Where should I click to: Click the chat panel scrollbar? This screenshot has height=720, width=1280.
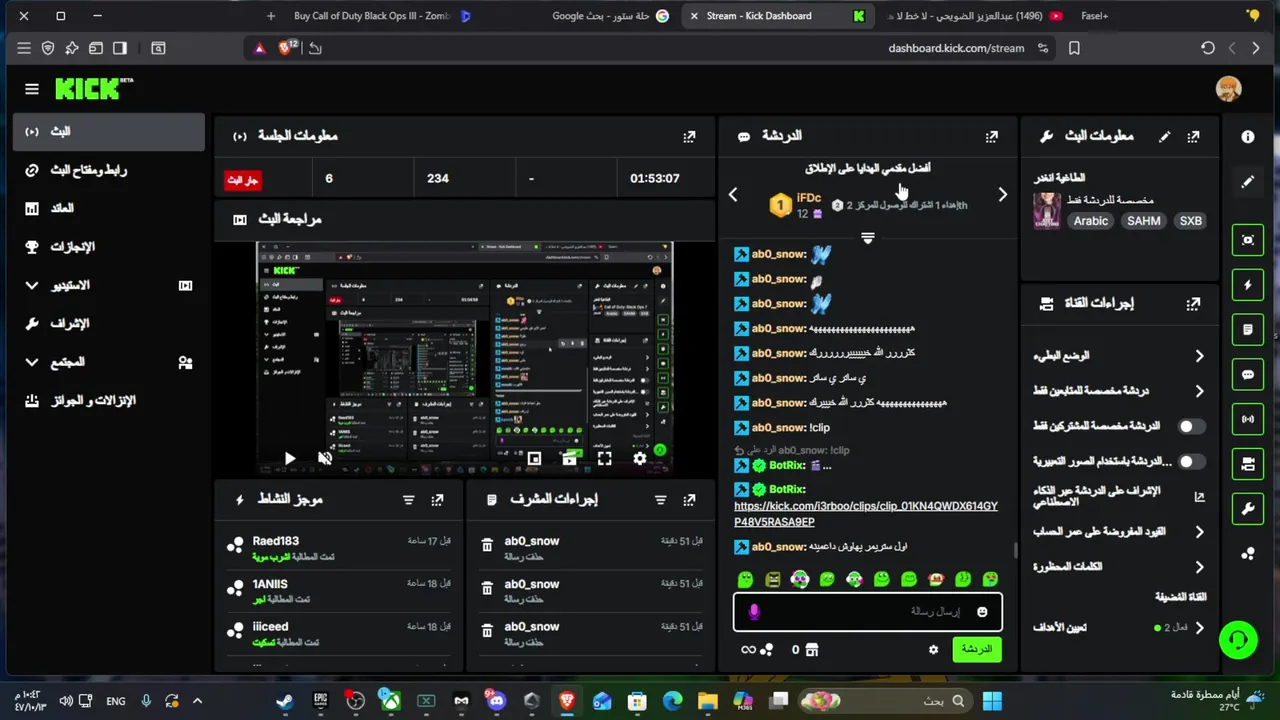[x=1014, y=550]
